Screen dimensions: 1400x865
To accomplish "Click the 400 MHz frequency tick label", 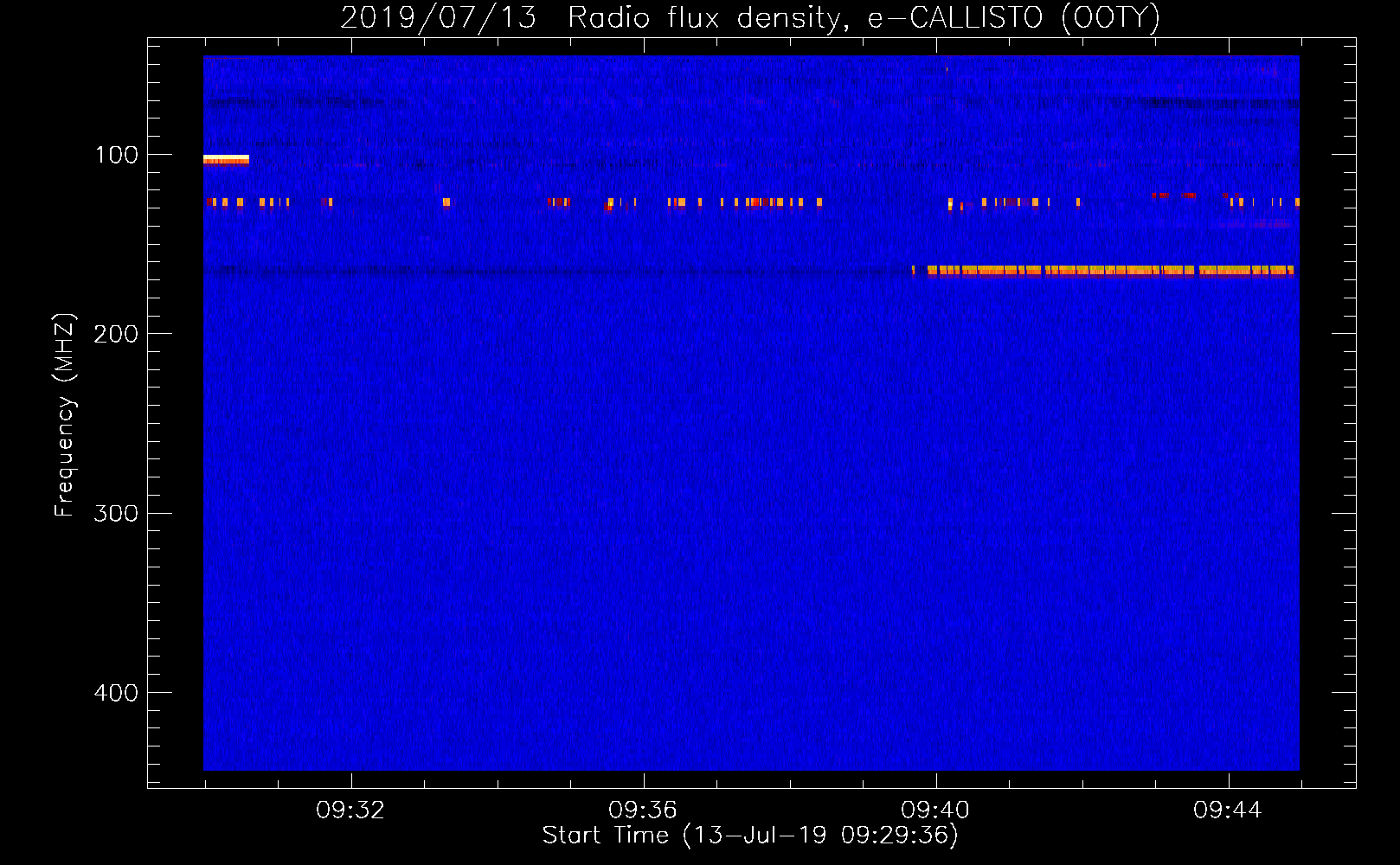I will [116, 693].
